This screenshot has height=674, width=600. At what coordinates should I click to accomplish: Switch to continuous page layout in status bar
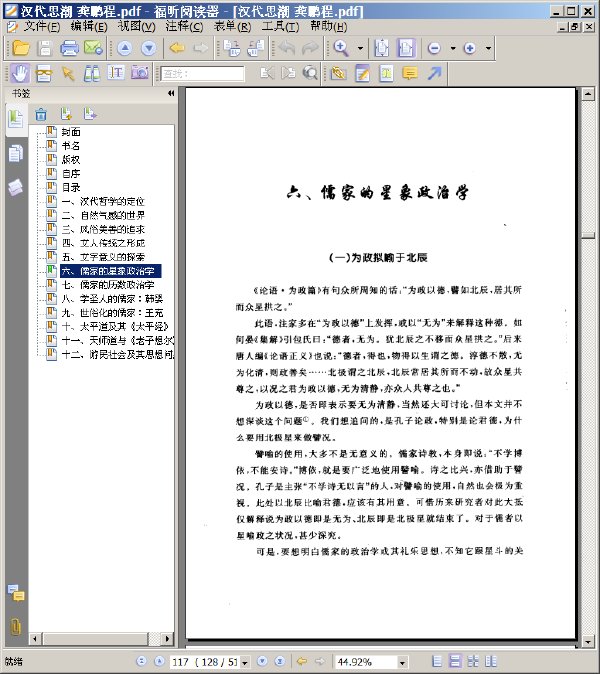455,661
